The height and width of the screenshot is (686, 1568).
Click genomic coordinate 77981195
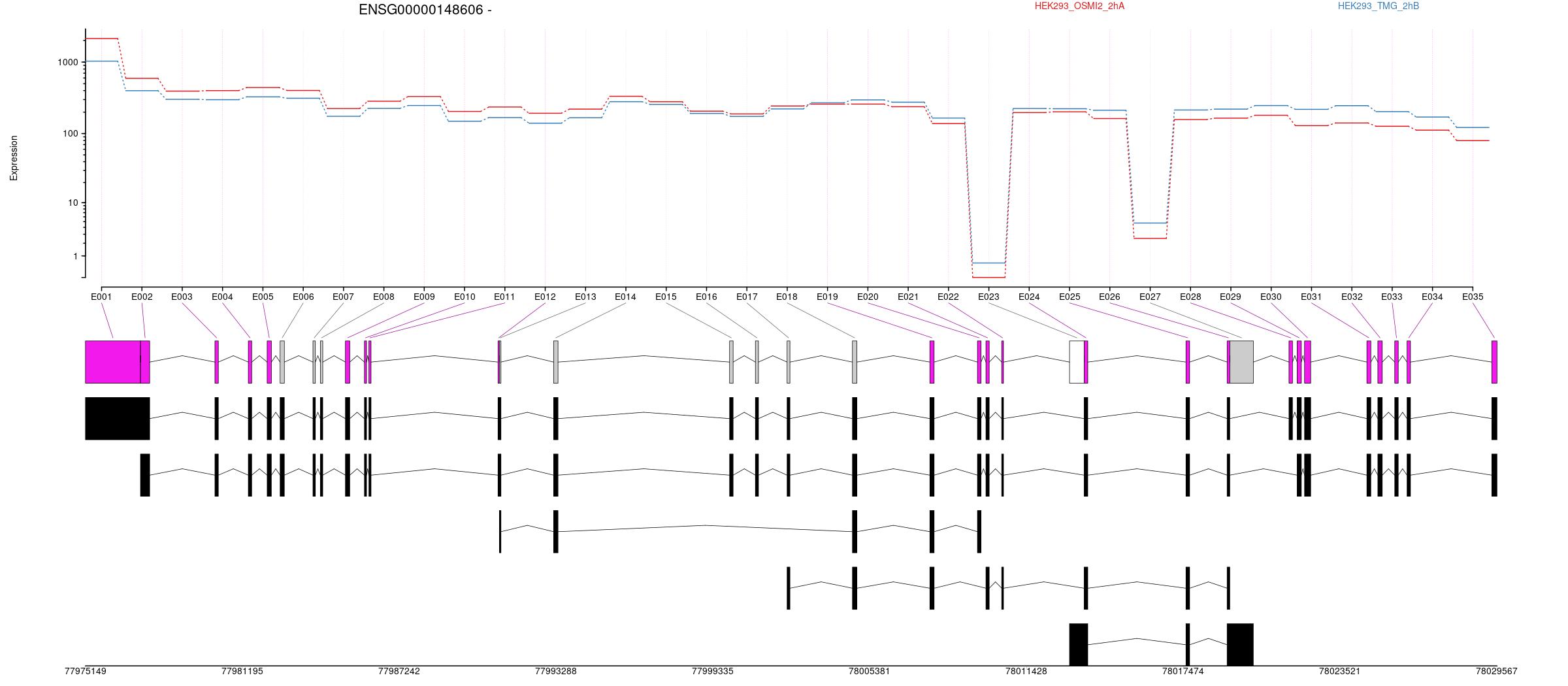242,671
